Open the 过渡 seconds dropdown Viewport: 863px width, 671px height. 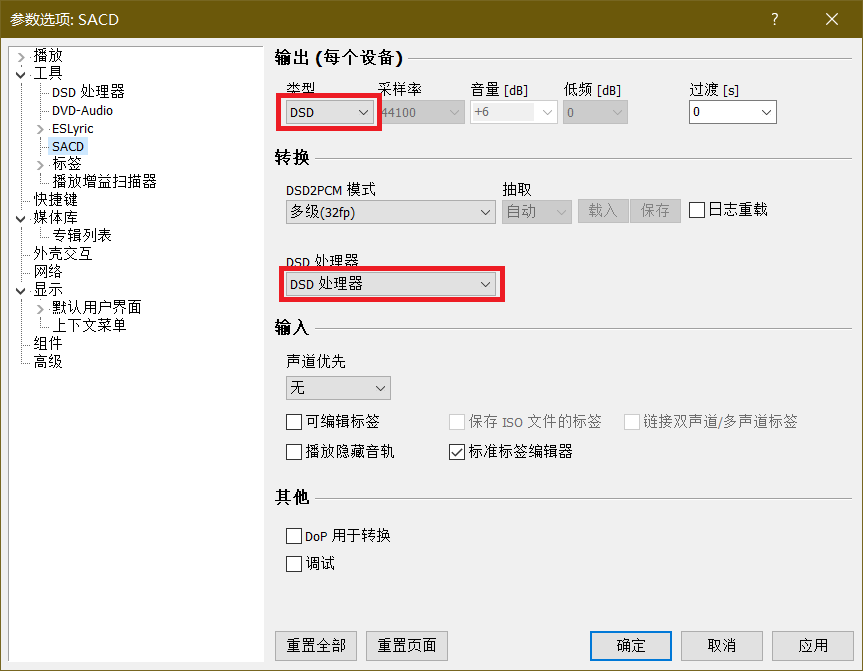pos(732,113)
